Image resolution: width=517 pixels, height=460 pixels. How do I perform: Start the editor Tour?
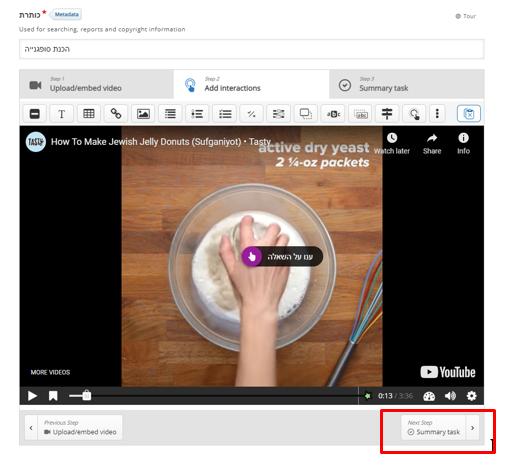click(466, 16)
